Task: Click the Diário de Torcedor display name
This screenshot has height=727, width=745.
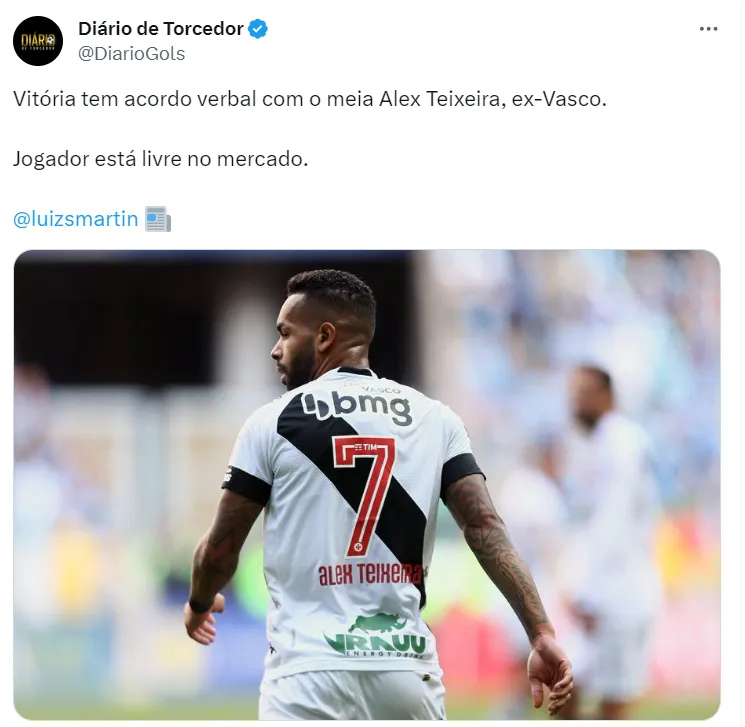Action: tap(161, 29)
